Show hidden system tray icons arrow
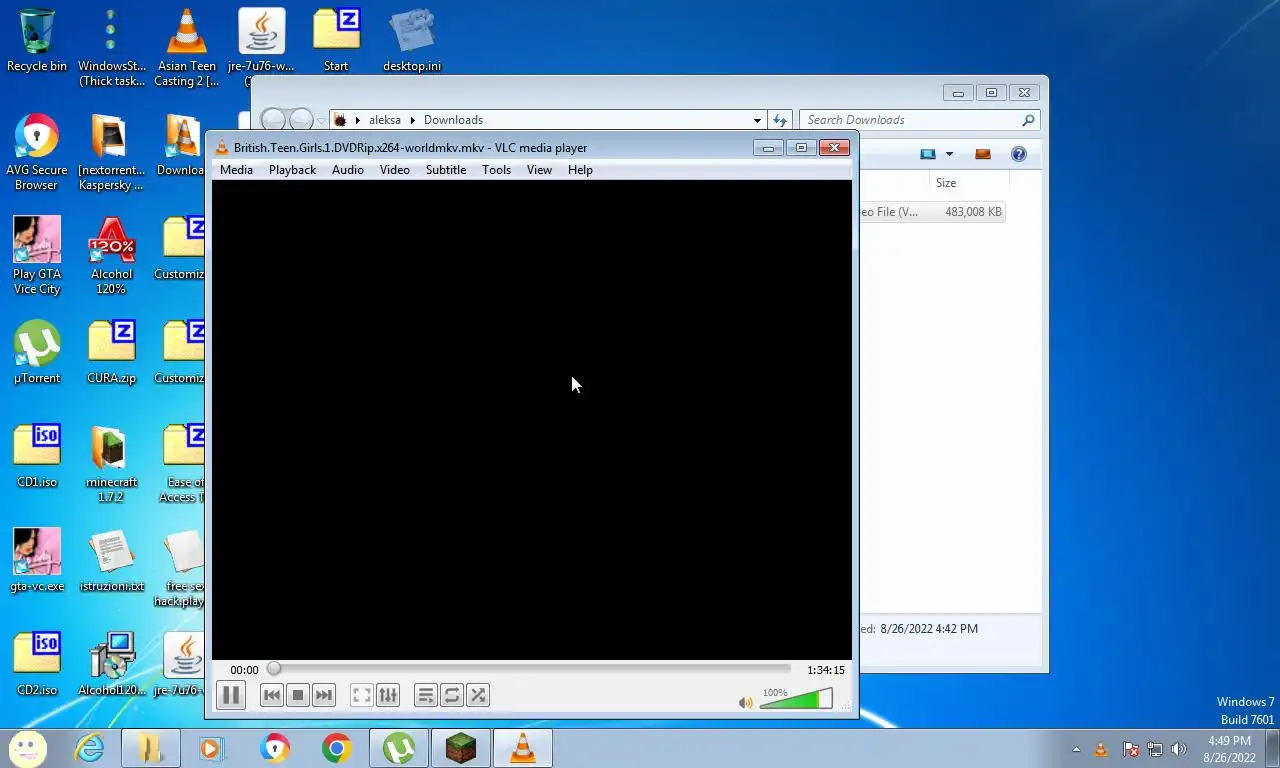This screenshot has height=768, width=1280. pos(1076,749)
